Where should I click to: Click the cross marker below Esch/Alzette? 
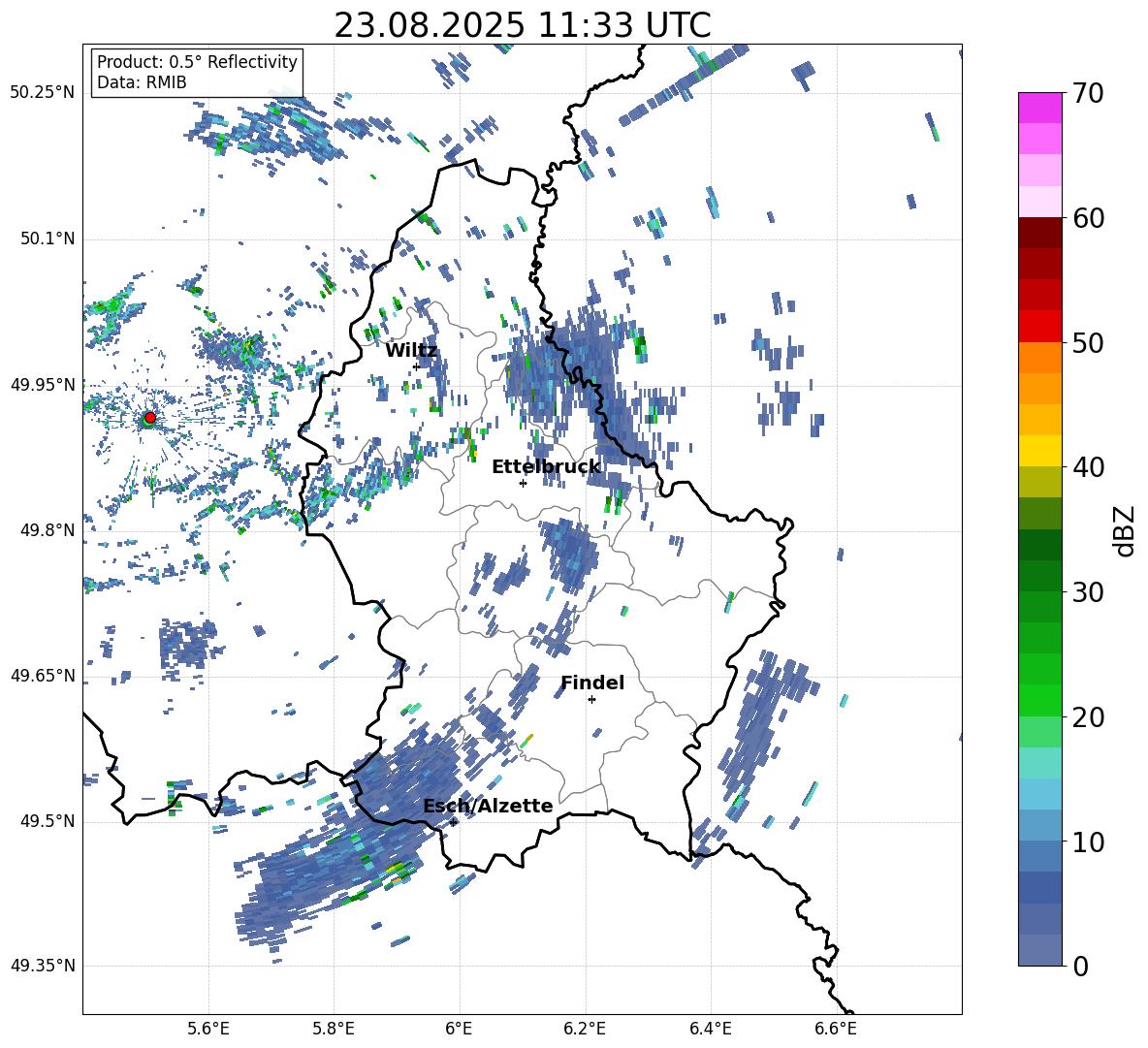pyautogui.click(x=453, y=822)
